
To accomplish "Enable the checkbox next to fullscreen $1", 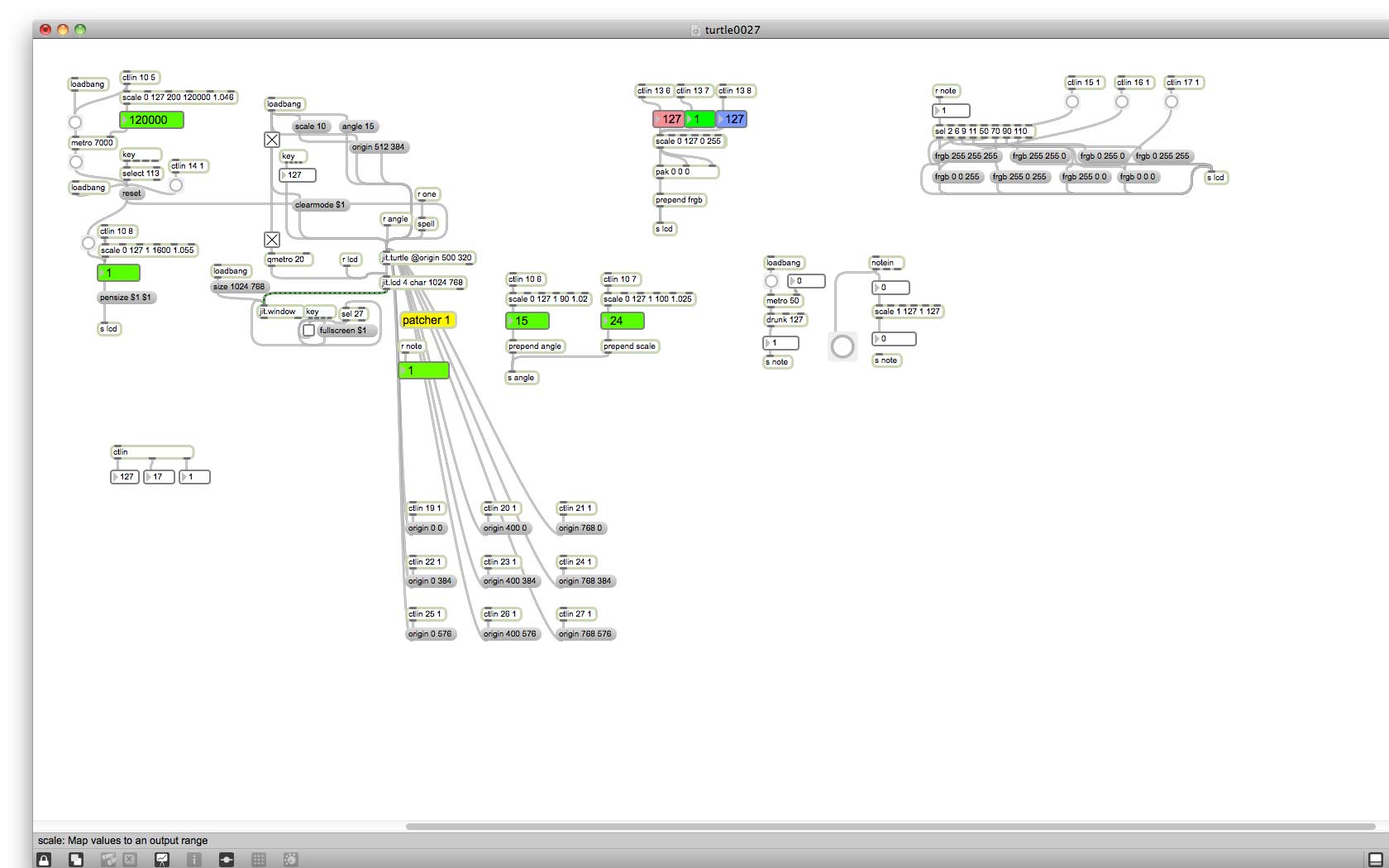I will tap(308, 331).
